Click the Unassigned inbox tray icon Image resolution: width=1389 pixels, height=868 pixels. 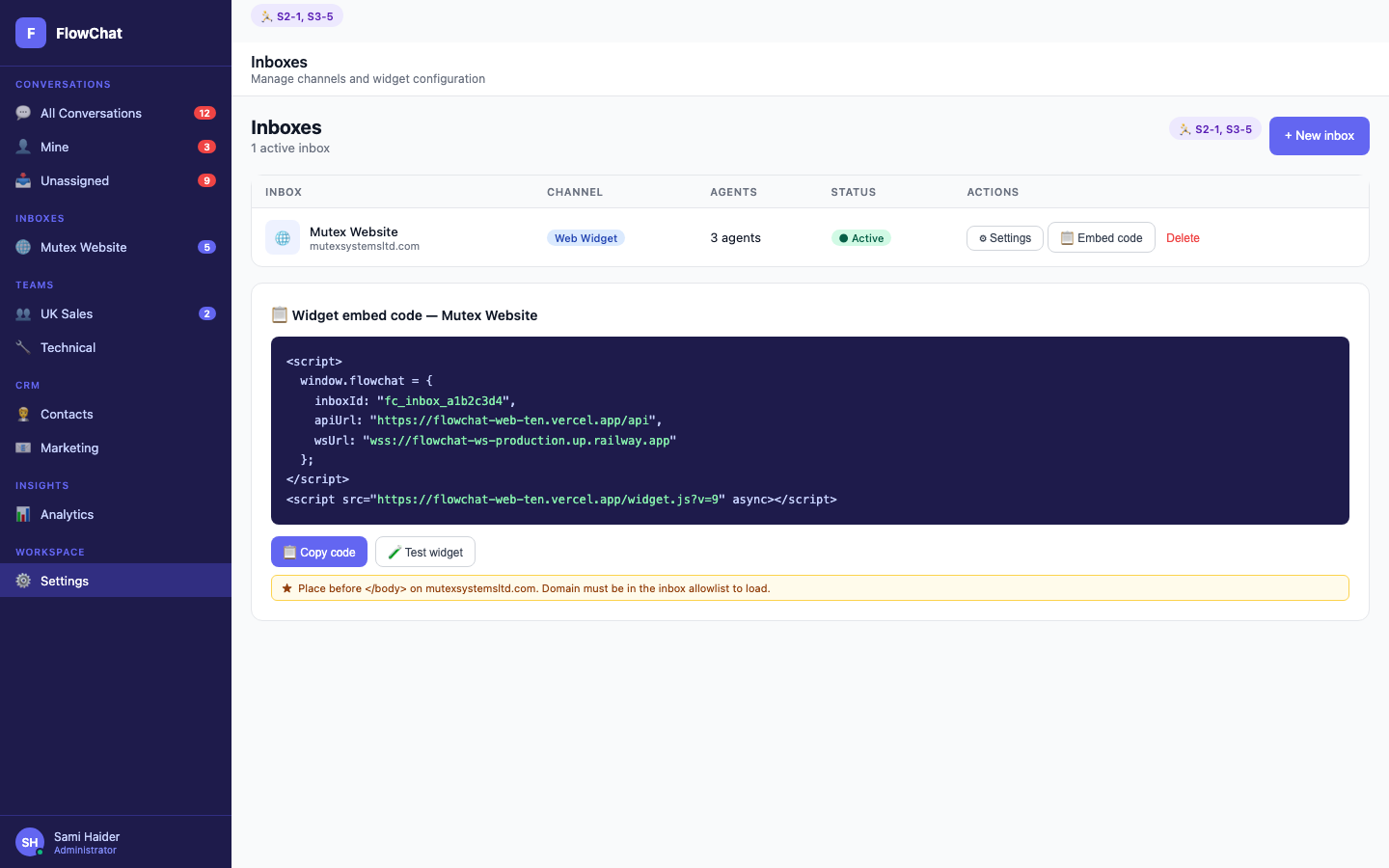(x=23, y=180)
